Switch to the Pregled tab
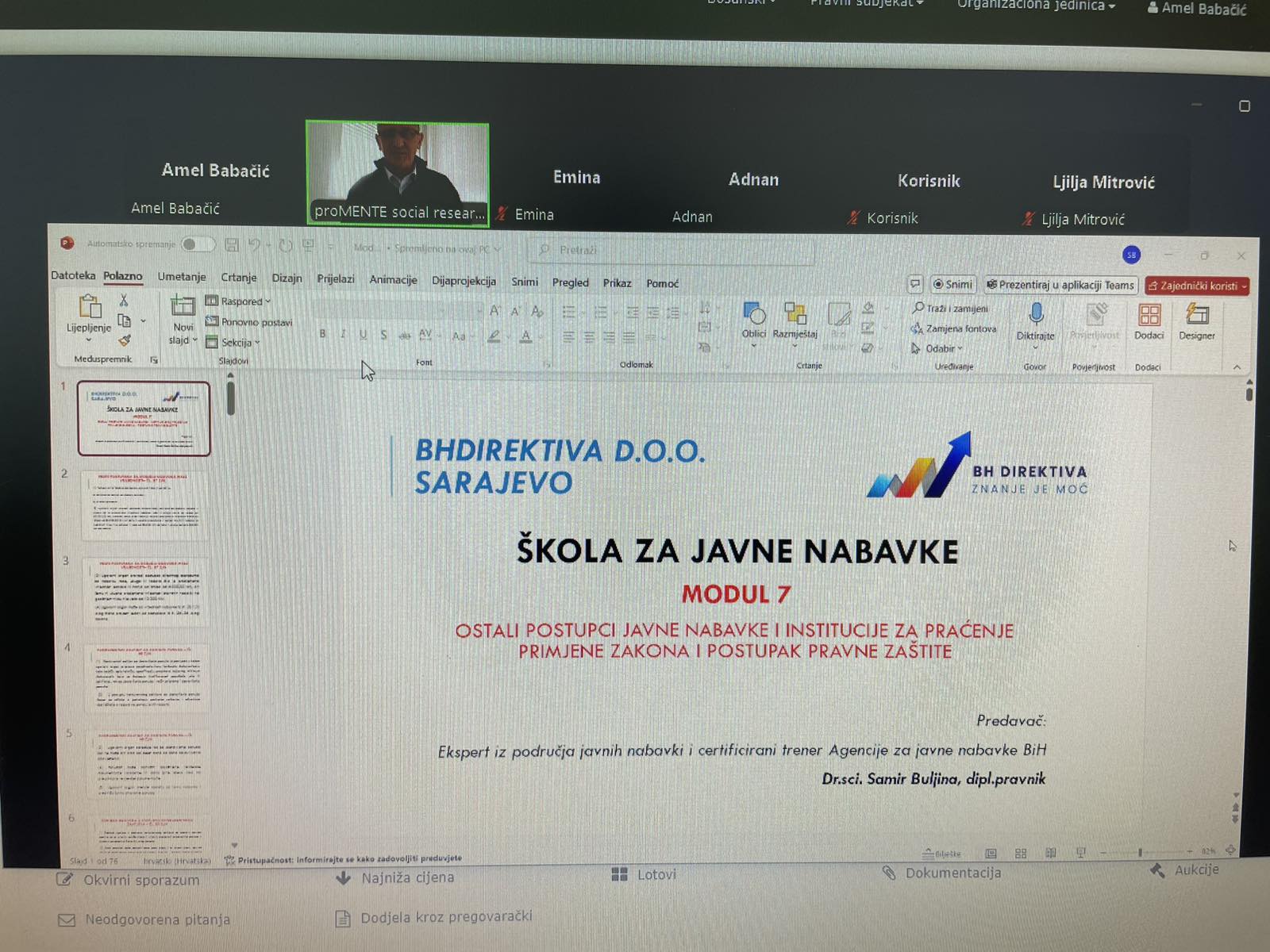 (571, 282)
